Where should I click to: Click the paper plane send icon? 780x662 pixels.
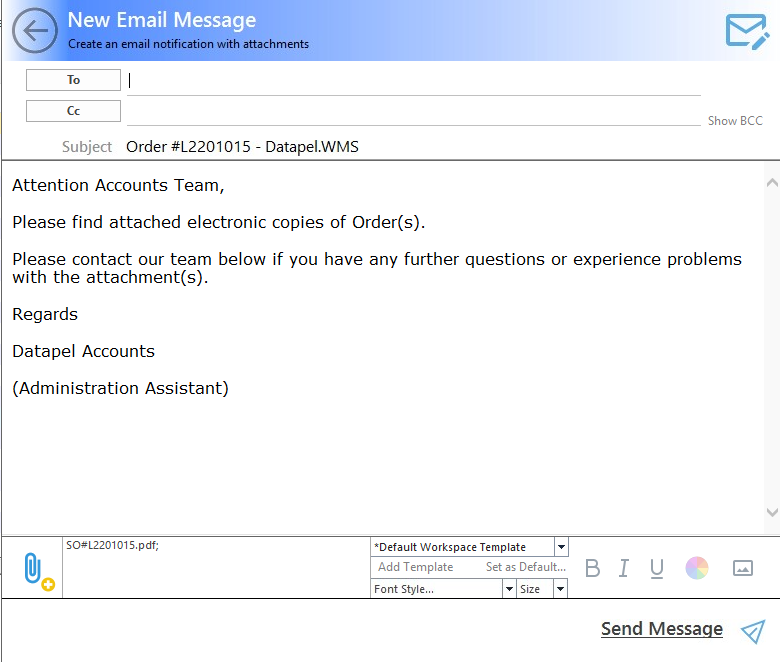pos(753,631)
